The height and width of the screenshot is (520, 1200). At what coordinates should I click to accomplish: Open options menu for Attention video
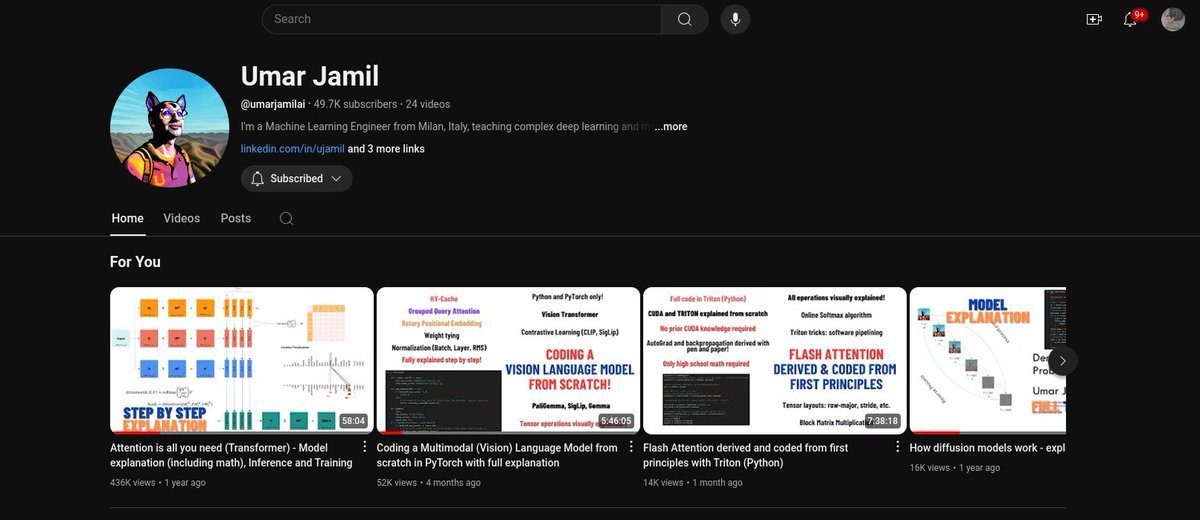[x=364, y=447]
